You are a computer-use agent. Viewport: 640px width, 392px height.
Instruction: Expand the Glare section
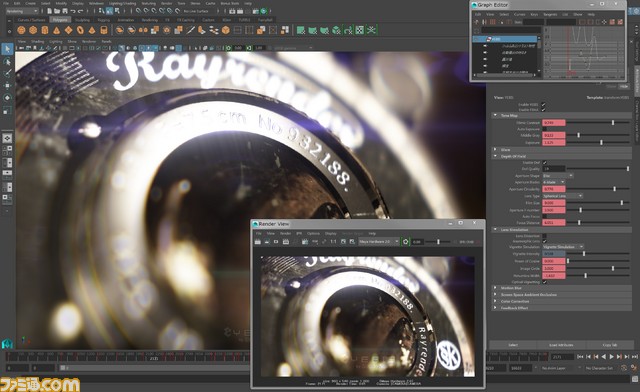(x=562, y=150)
